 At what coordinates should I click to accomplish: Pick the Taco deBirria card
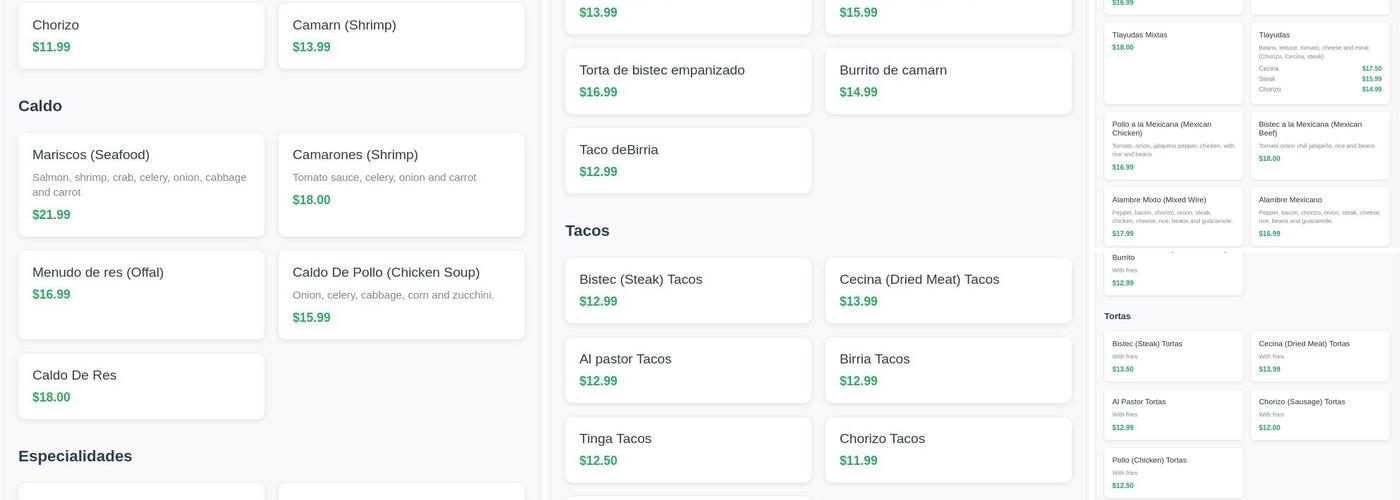pos(688,160)
